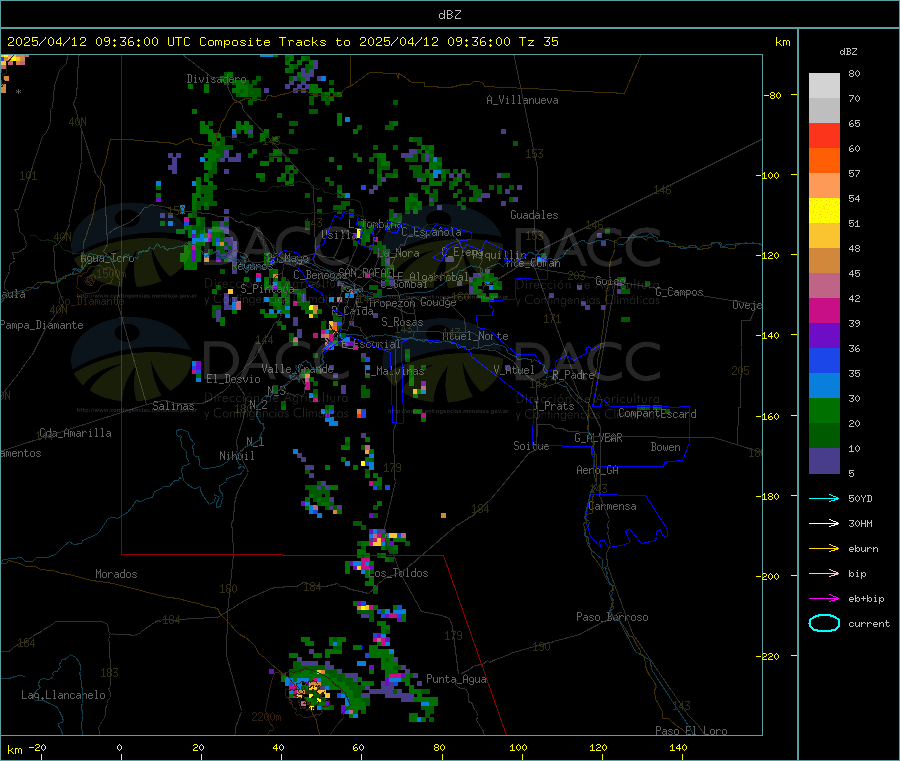Image resolution: width=900 pixels, height=761 pixels.
Task: Click the 'Soitue' map label
Action: (531, 446)
